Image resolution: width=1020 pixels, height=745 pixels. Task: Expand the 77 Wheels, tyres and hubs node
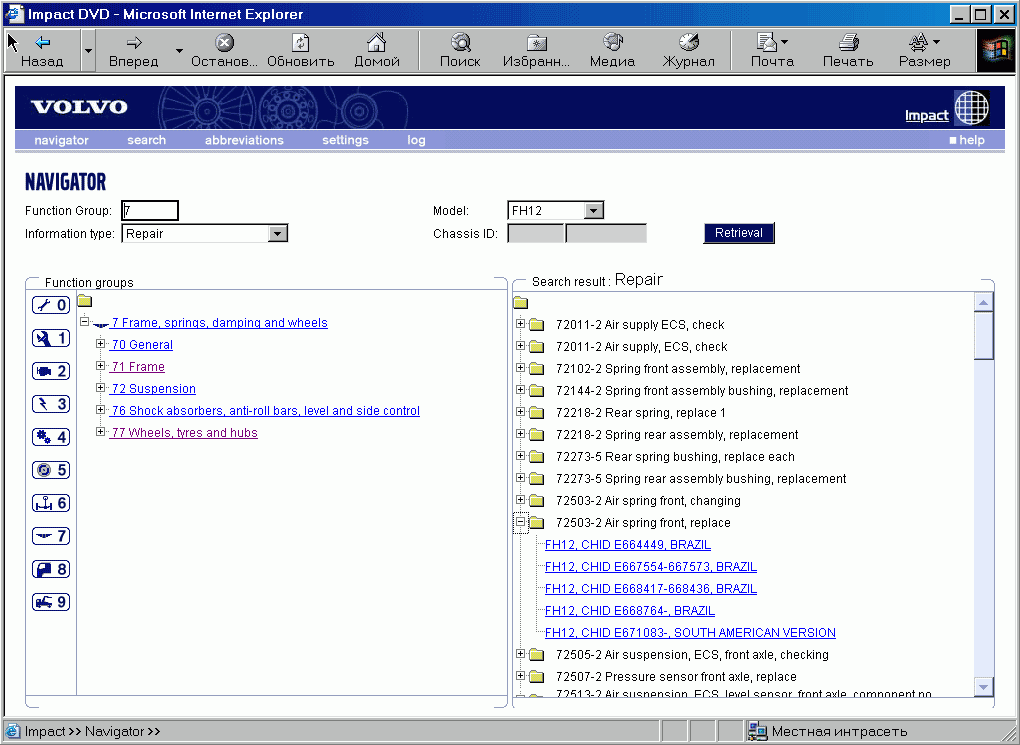[100, 431]
